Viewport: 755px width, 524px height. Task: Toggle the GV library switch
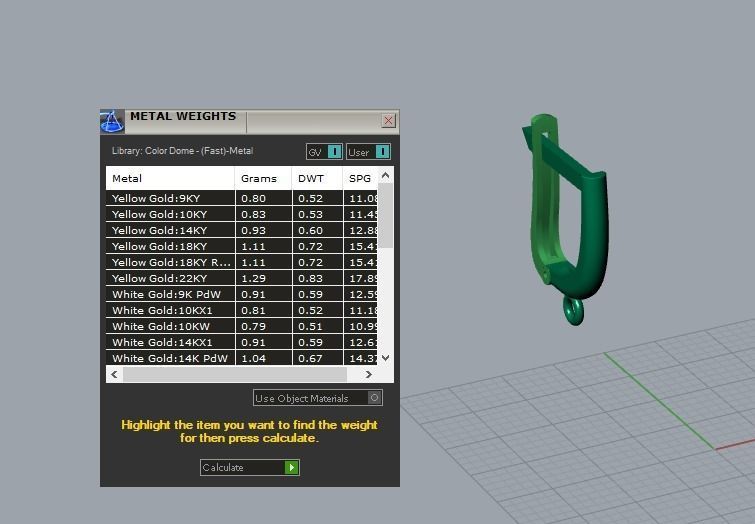324,152
